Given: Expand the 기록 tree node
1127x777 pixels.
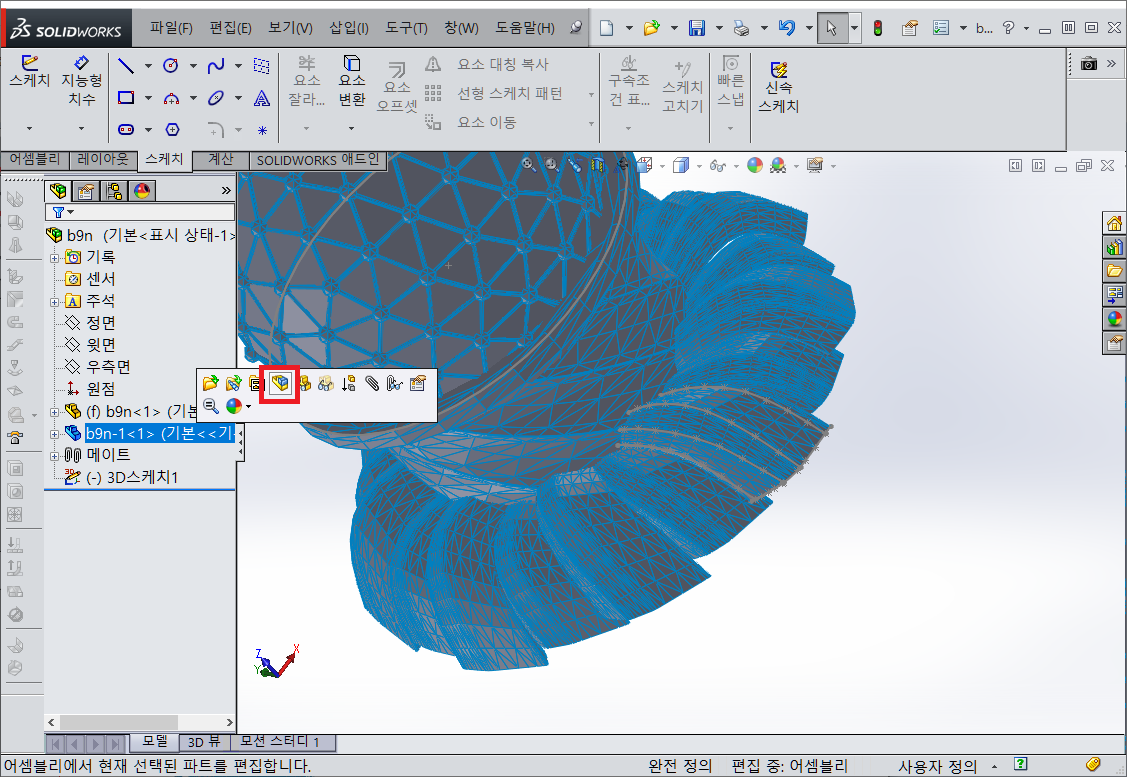Looking at the screenshot, I should [x=55, y=258].
